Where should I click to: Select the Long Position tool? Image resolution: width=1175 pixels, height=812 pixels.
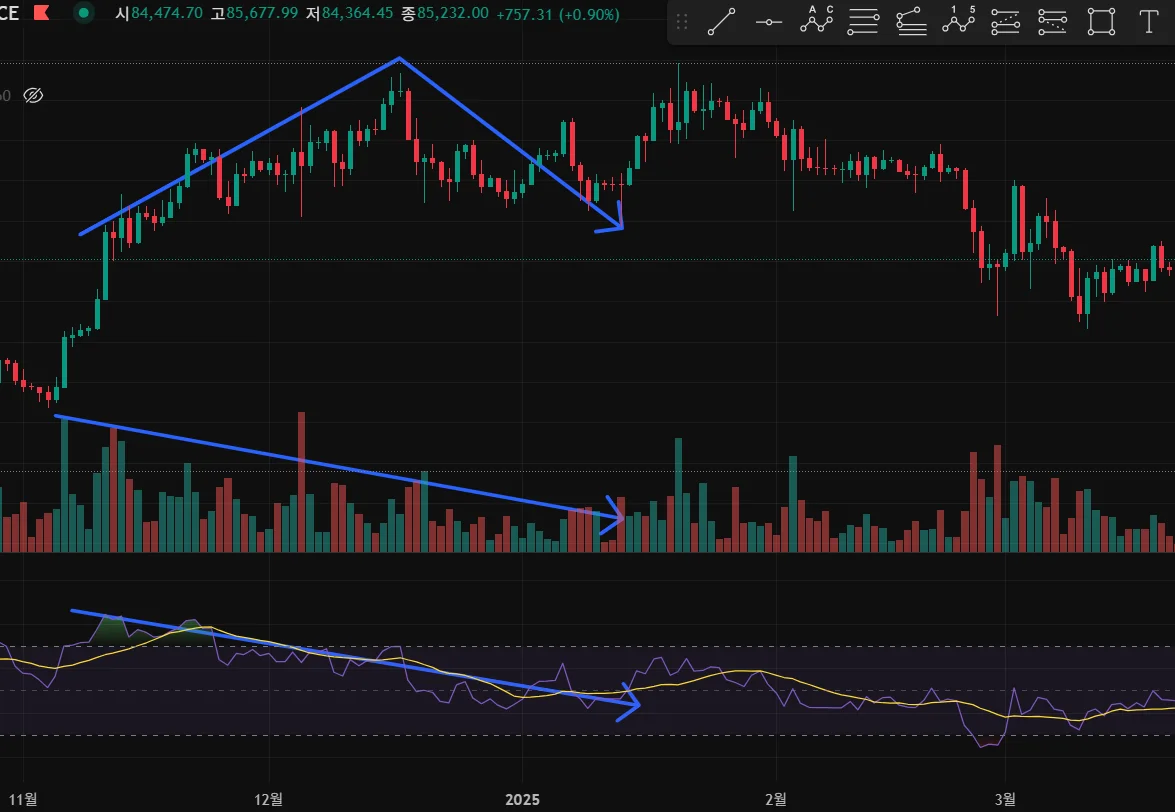[x=1005, y=22]
